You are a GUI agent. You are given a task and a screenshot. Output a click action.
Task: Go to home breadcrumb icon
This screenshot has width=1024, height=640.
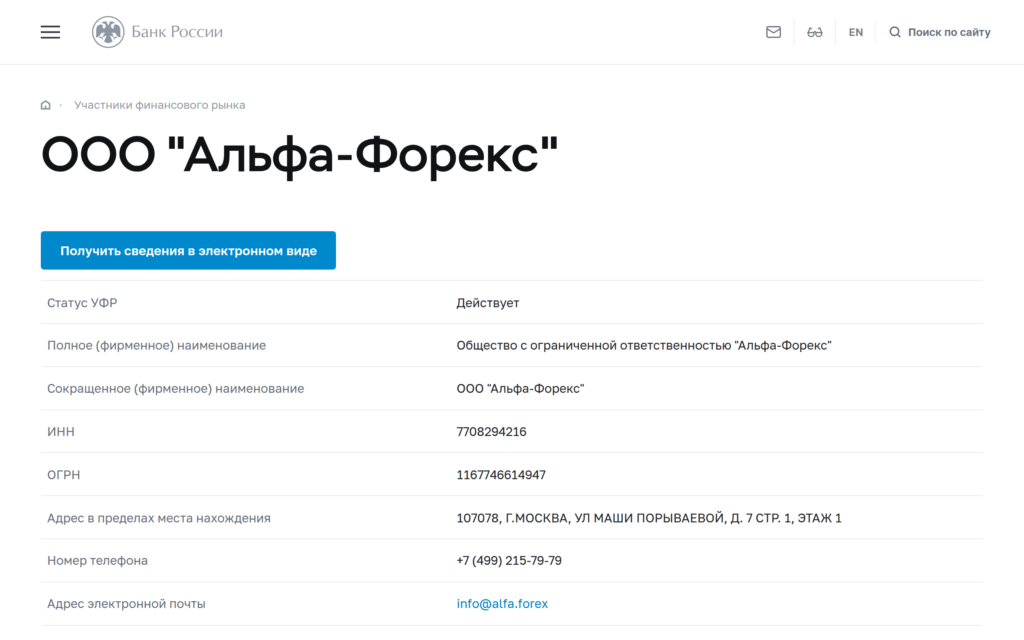(46, 105)
